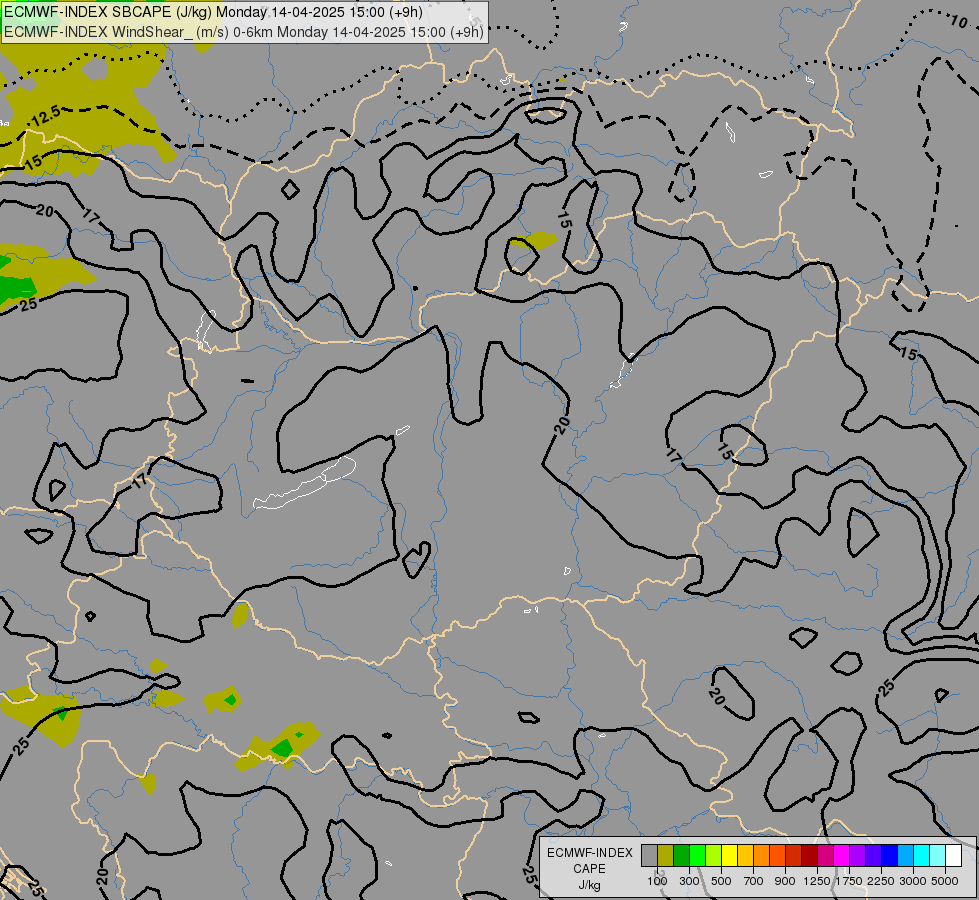
Task: Click the legend title ECMWF-INDEX CAPE J/kg
Action: [589, 868]
